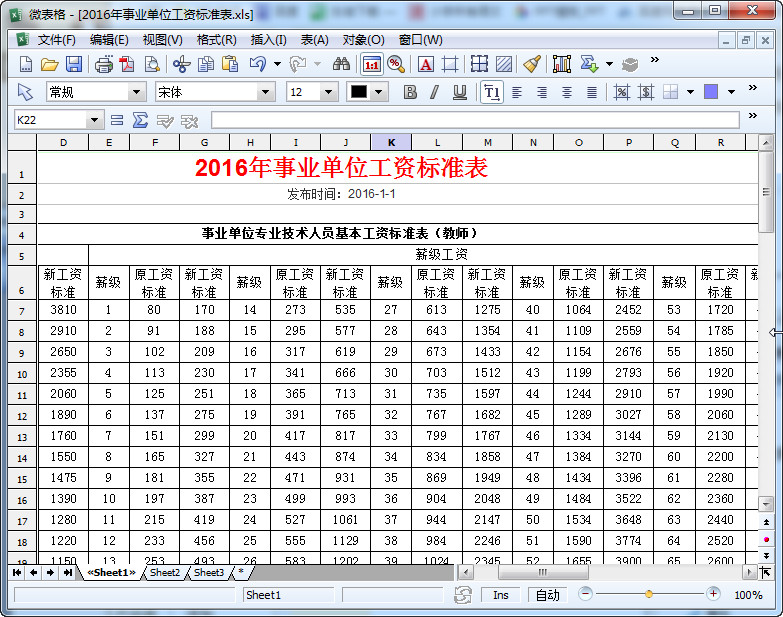Open a file with the folder icon
The image size is (783, 617).
(49, 64)
